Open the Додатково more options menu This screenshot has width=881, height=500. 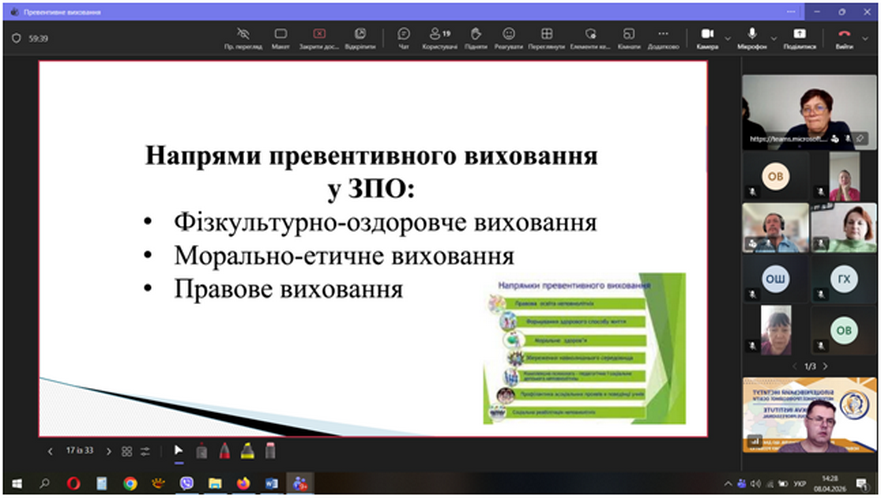pyautogui.click(x=663, y=38)
